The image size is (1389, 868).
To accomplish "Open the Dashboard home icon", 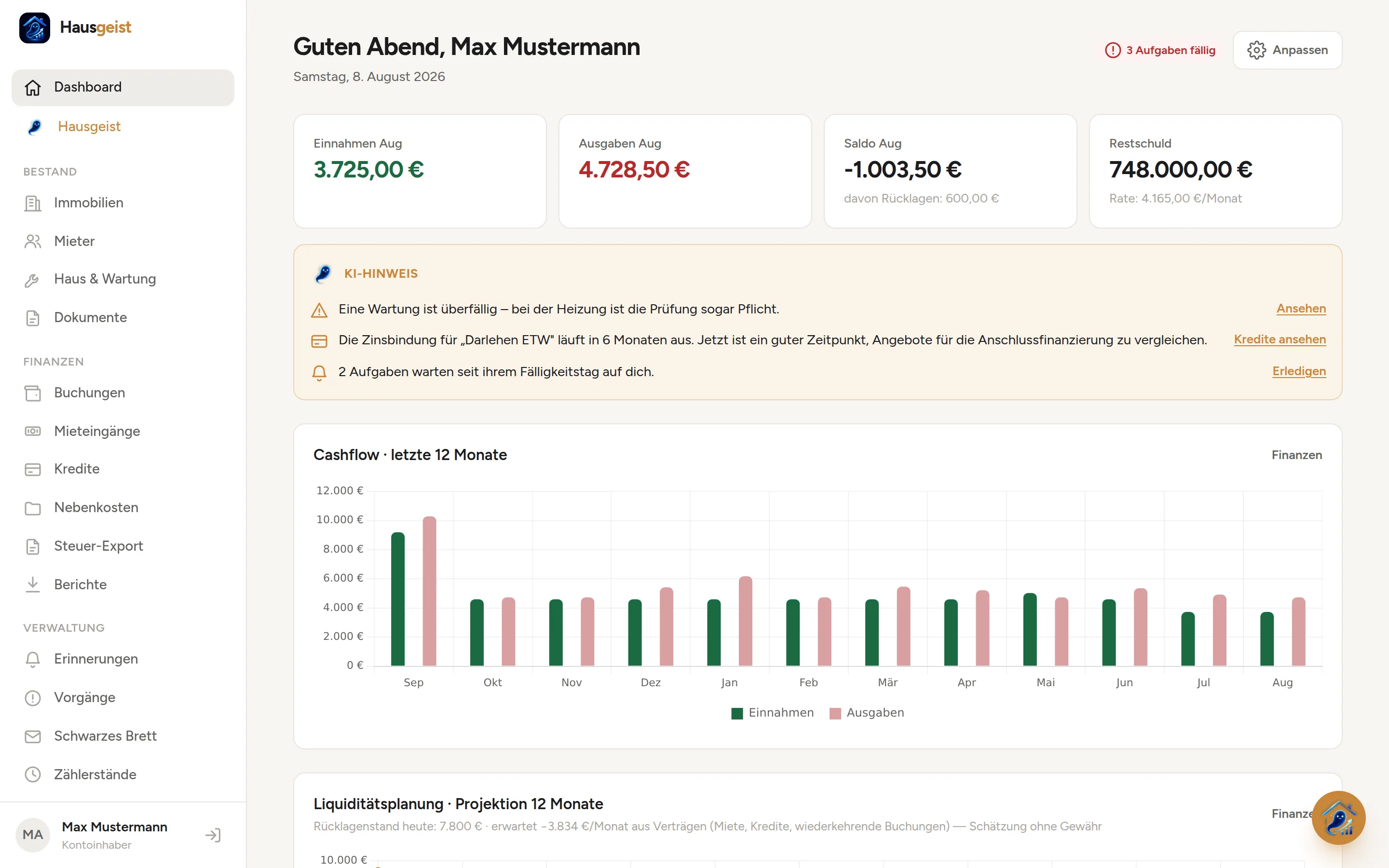I will coord(33,87).
